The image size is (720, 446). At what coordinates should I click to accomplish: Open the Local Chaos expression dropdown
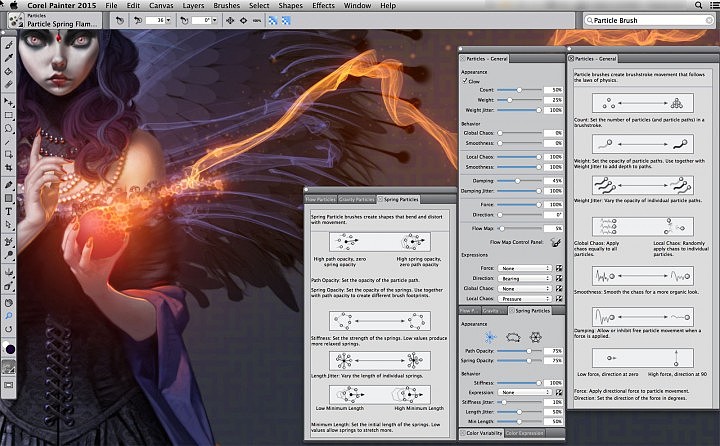pyautogui.click(x=525, y=298)
